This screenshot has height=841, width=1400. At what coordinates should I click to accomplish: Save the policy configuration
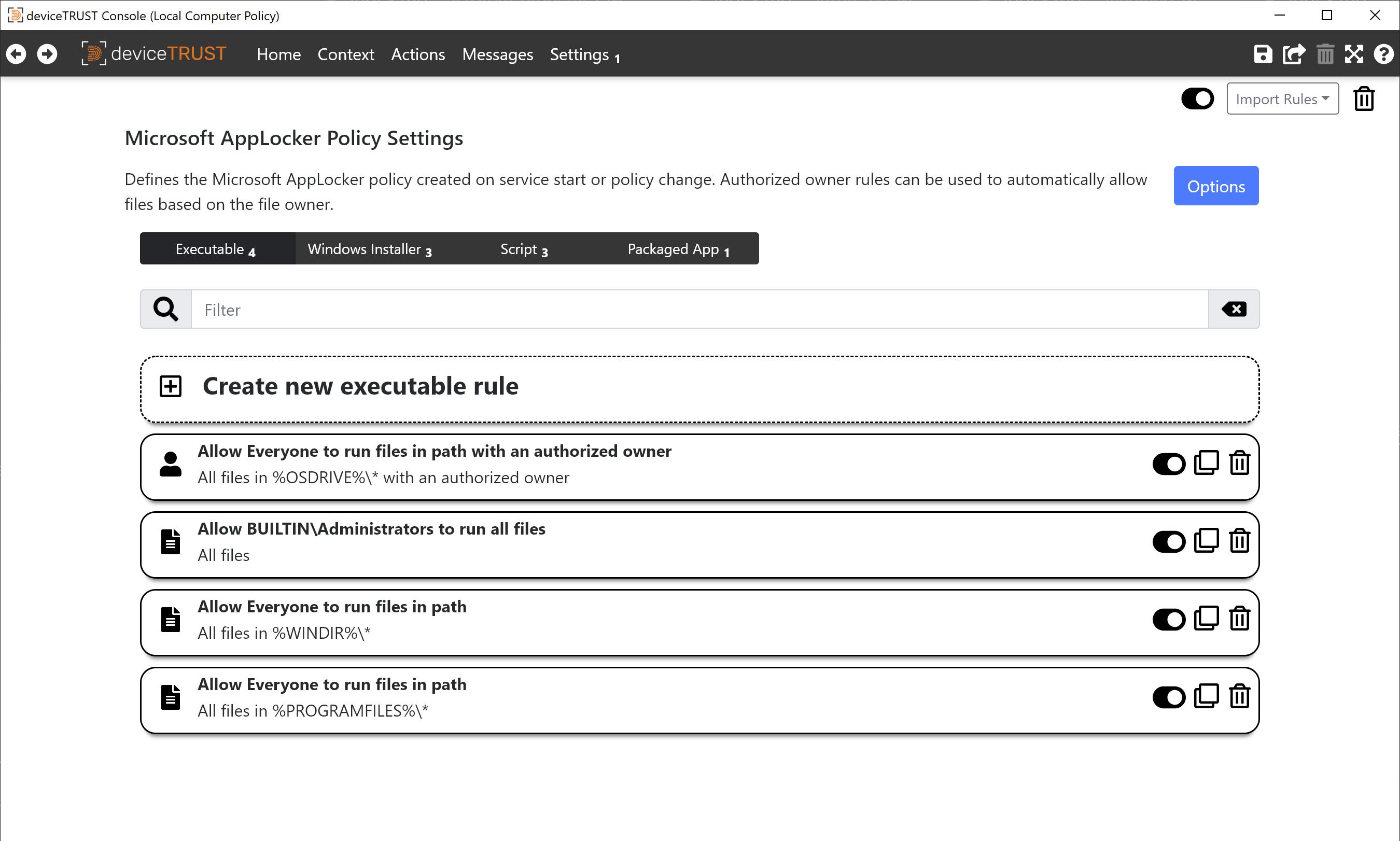click(x=1262, y=54)
